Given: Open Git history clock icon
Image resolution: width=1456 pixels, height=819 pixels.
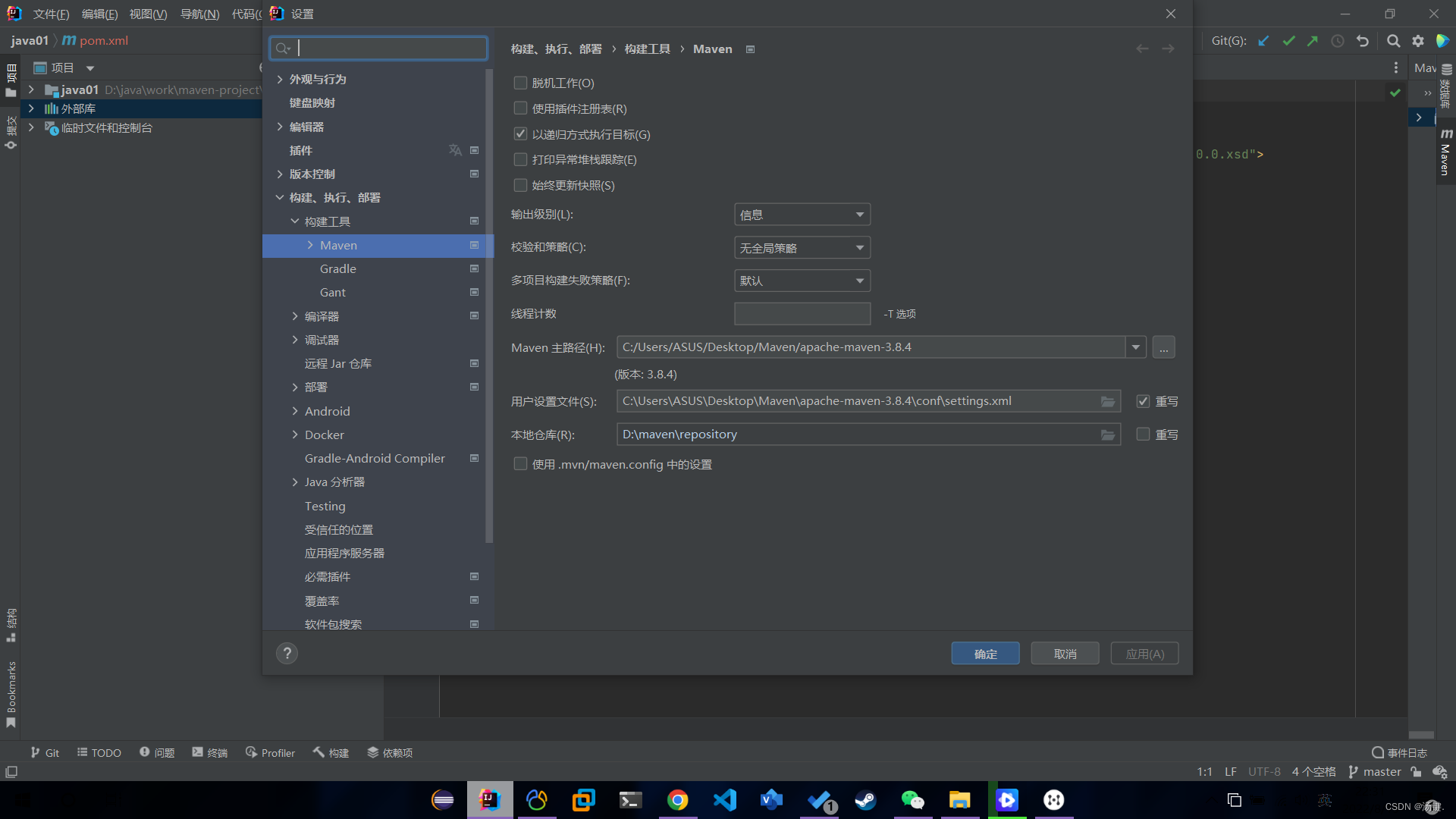Looking at the screenshot, I should (x=1338, y=41).
